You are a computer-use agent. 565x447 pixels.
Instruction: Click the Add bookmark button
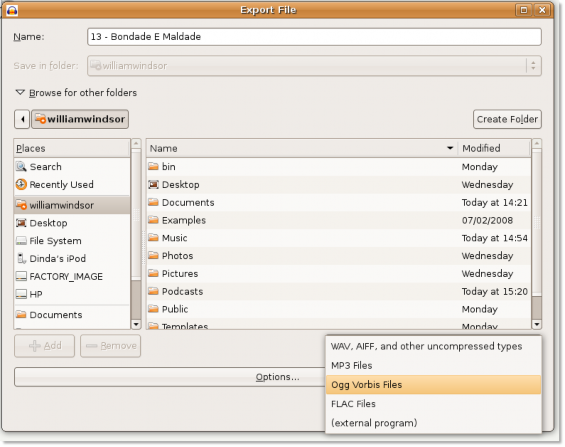(45, 346)
